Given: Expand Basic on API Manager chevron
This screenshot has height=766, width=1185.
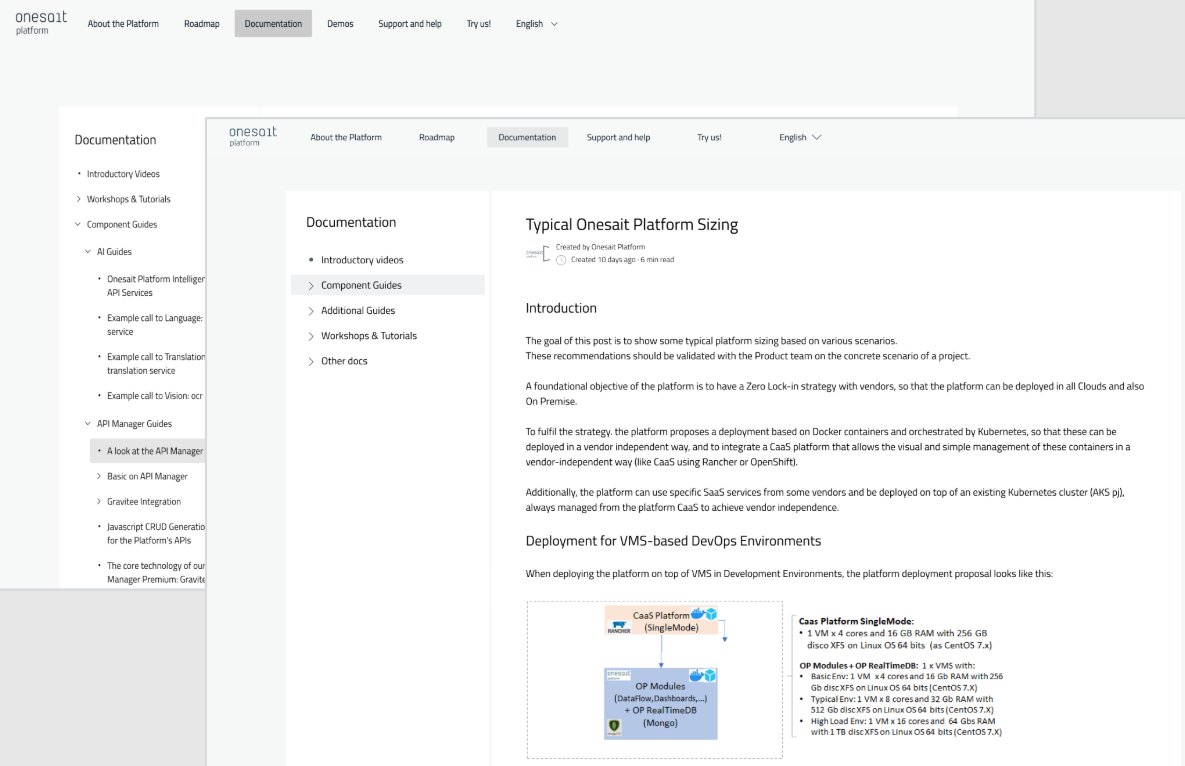Looking at the screenshot, I should click(x=99, y=477).
